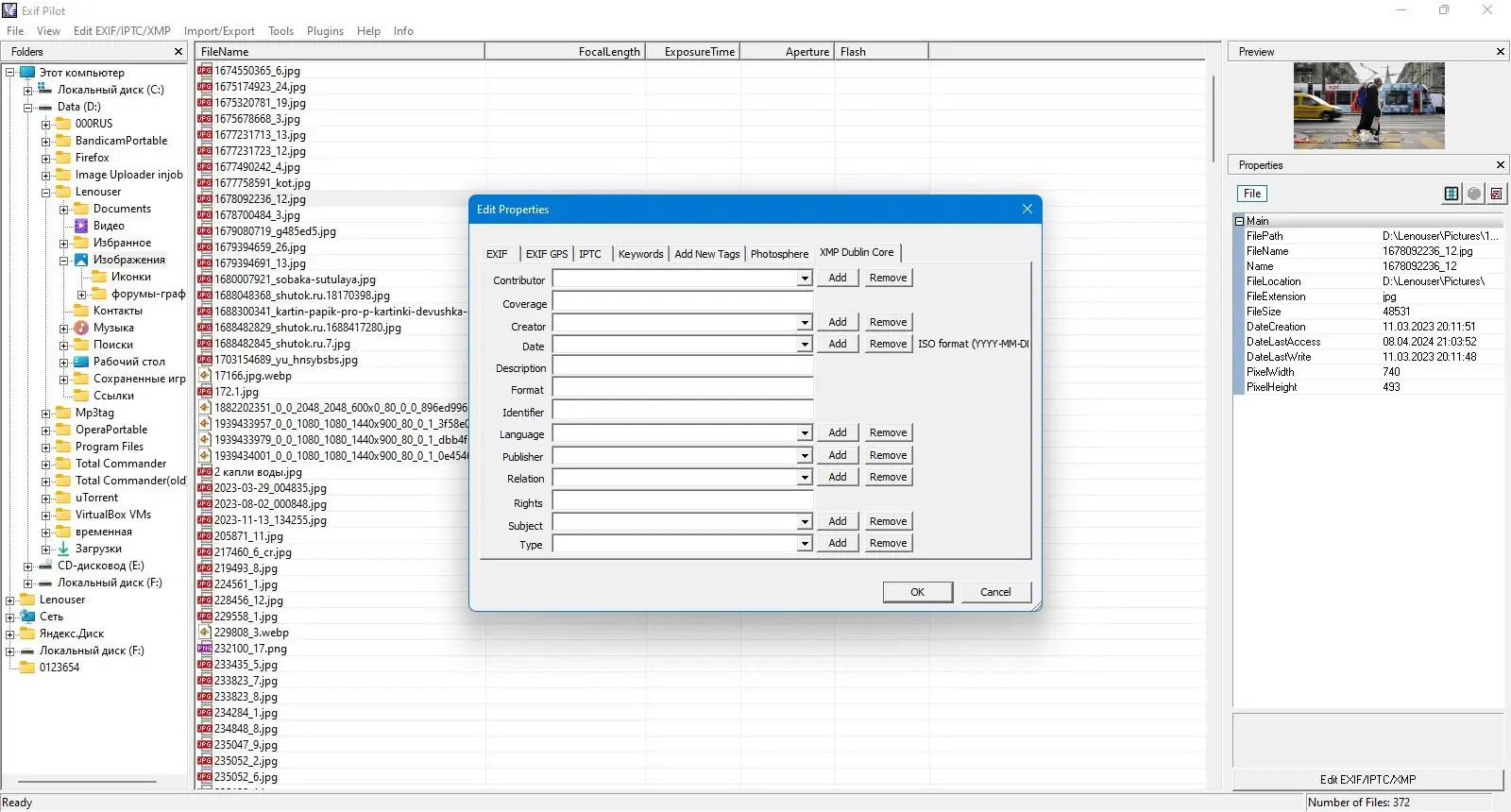The image size is (1511, 812).
Task: Click the Изображения picture icon in folder tree
Action: point(81,260)
